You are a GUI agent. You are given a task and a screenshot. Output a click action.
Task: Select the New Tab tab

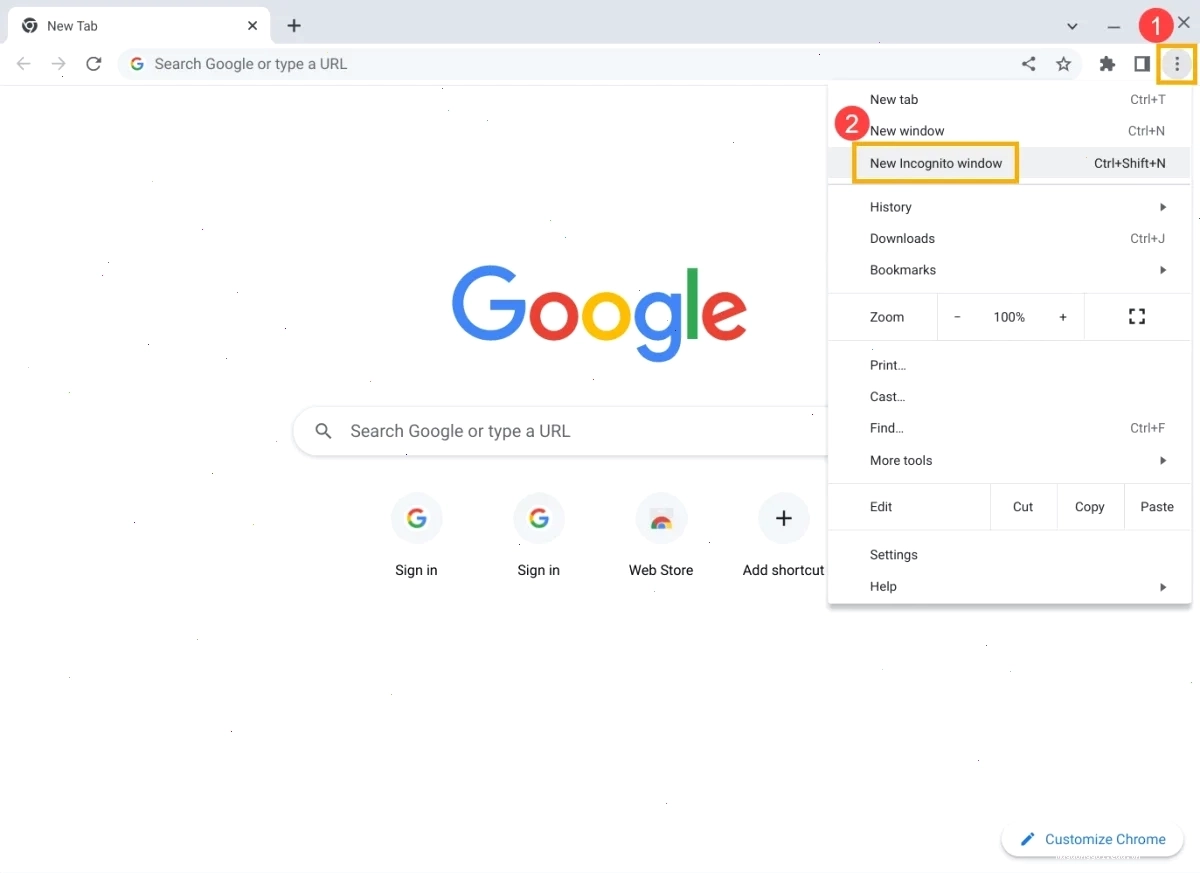138,26
